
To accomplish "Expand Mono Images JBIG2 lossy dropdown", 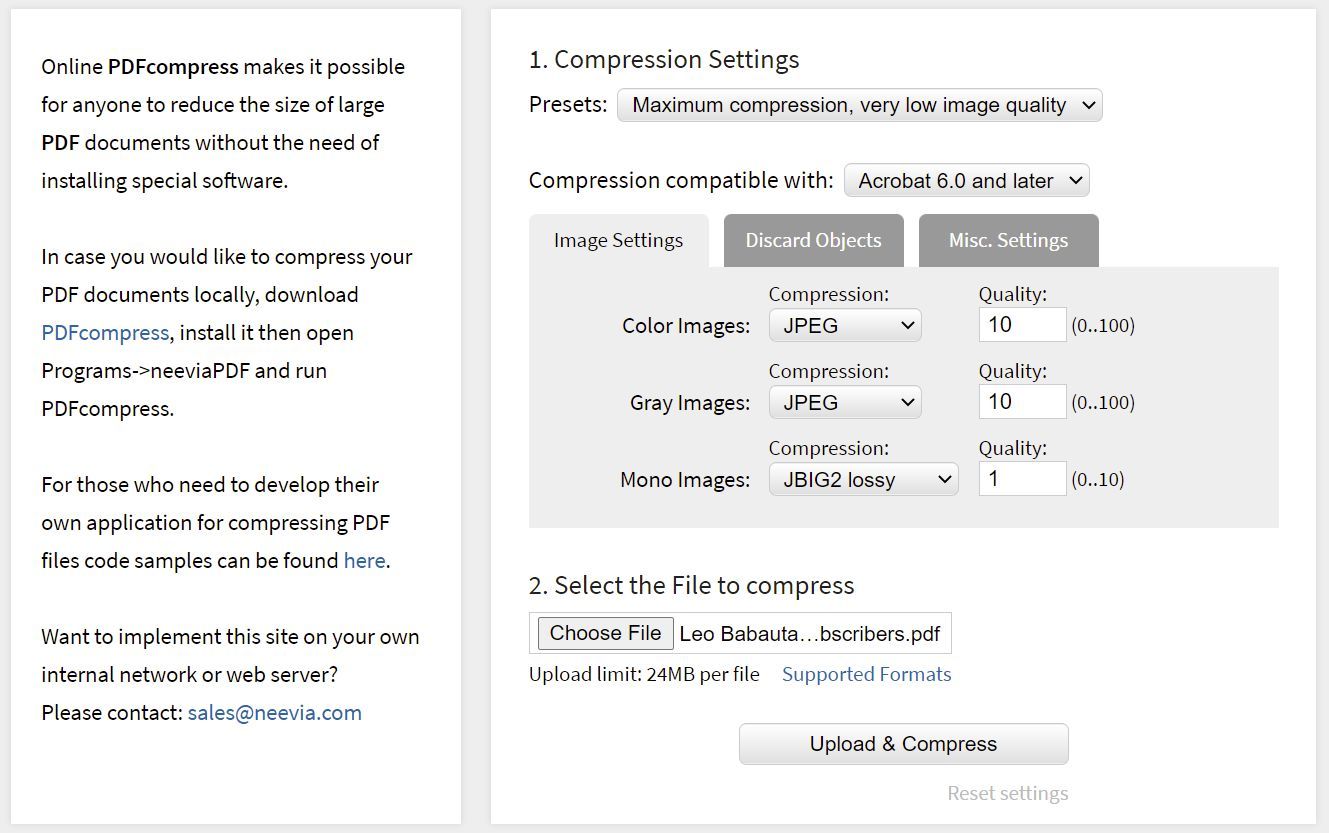I will (863, 479).
